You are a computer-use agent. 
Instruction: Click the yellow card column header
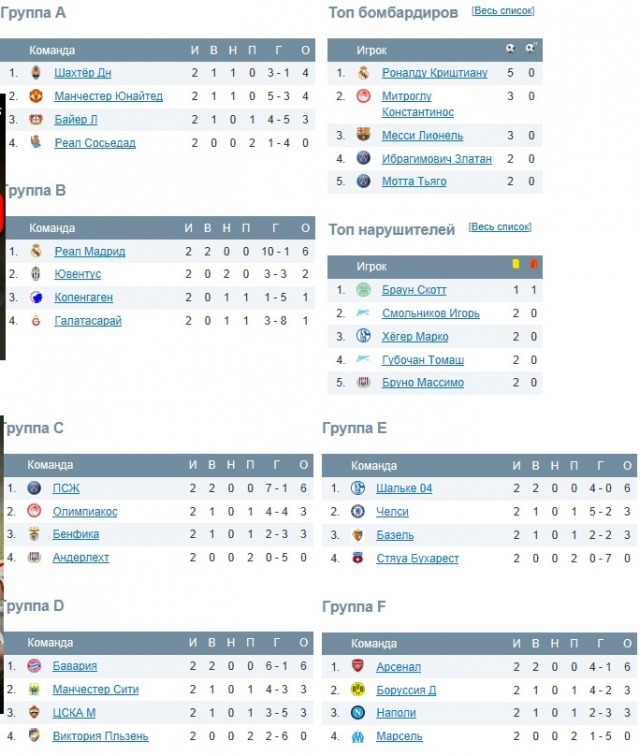516,265
